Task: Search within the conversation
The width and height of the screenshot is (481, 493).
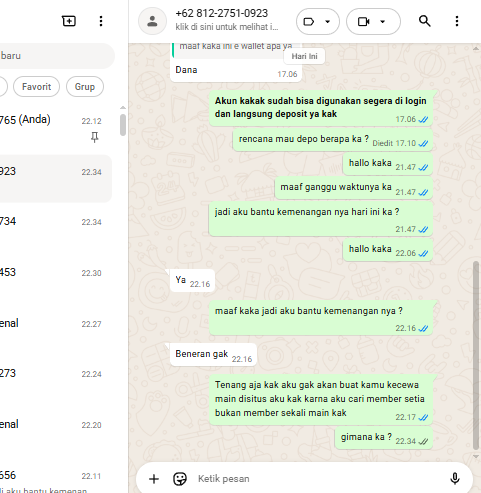Action: 424,21
